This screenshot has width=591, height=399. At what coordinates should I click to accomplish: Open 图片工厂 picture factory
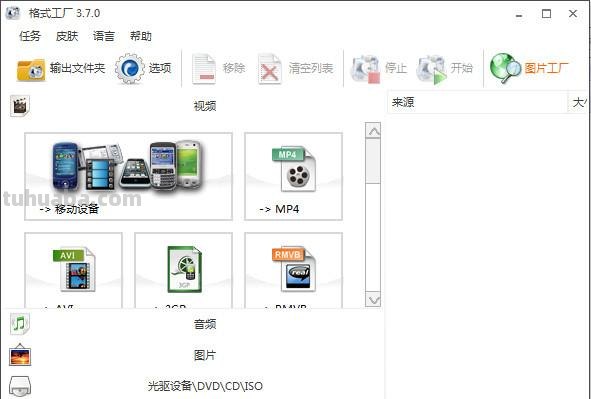point(529,68)
